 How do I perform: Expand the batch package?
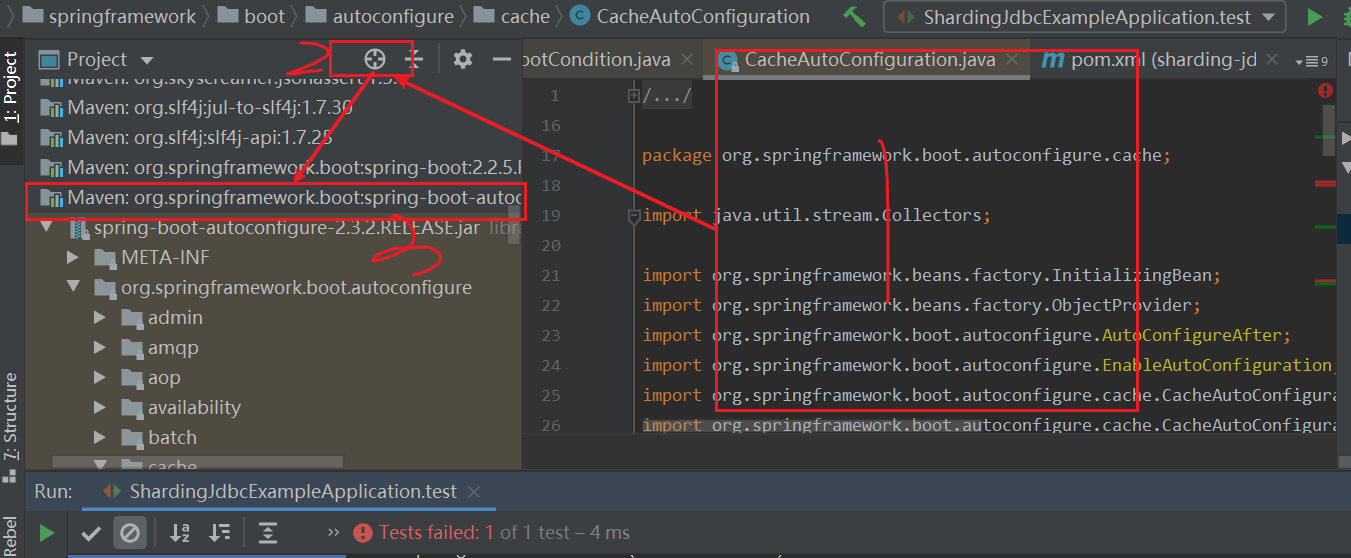[99, 438]
